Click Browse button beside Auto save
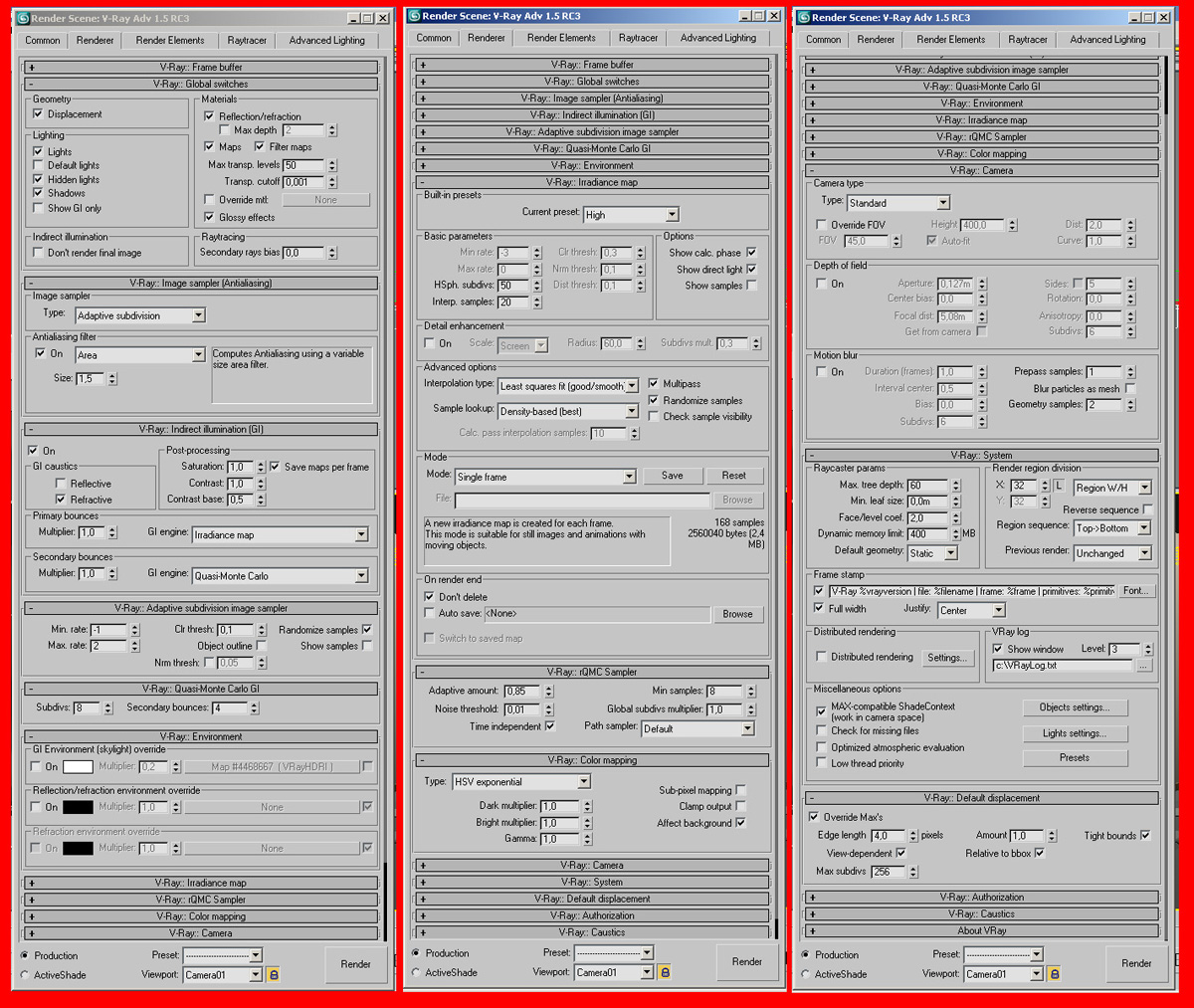The height and width of the screenshot is (1008, 1194). tap(737, 614)
